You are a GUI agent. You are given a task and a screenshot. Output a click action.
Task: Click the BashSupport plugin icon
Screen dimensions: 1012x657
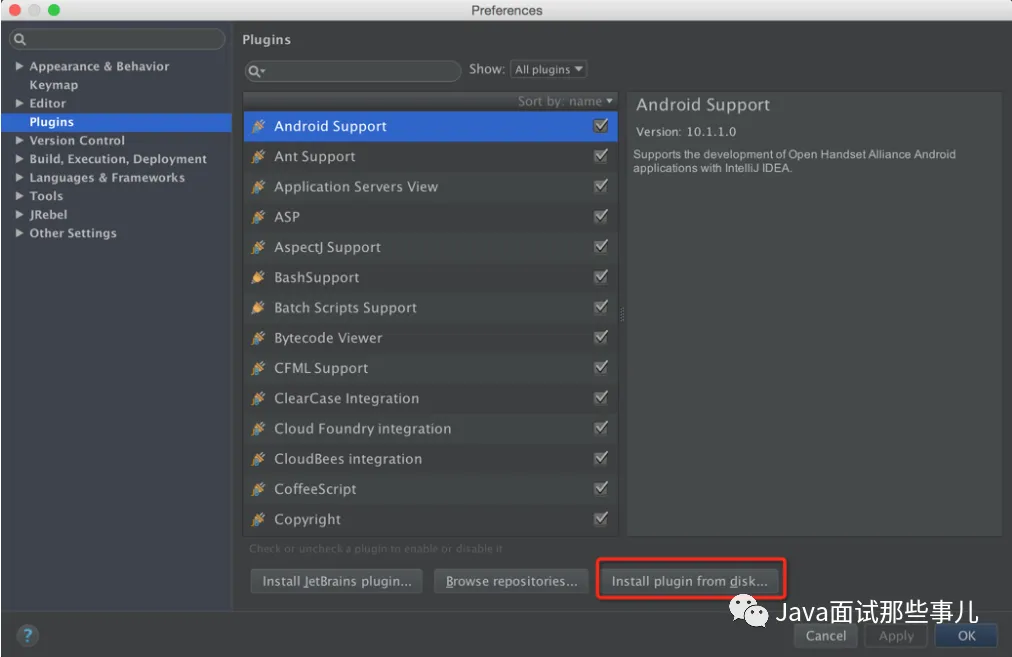(x=258, y=278)
